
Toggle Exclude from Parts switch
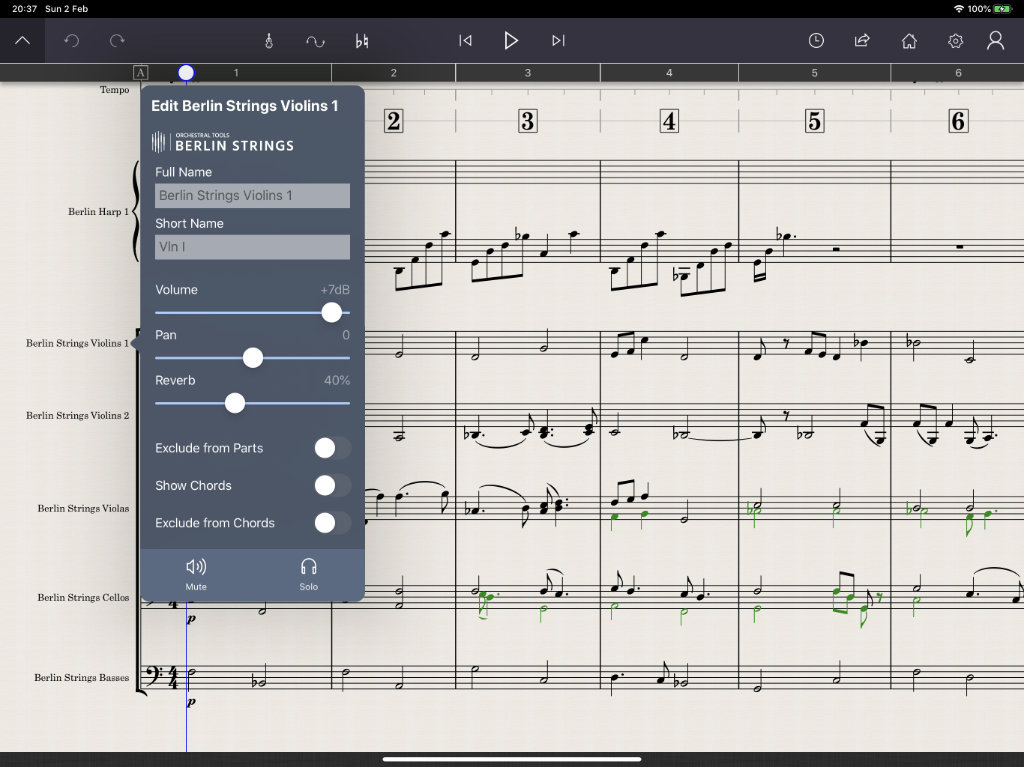tap(332, 448)
